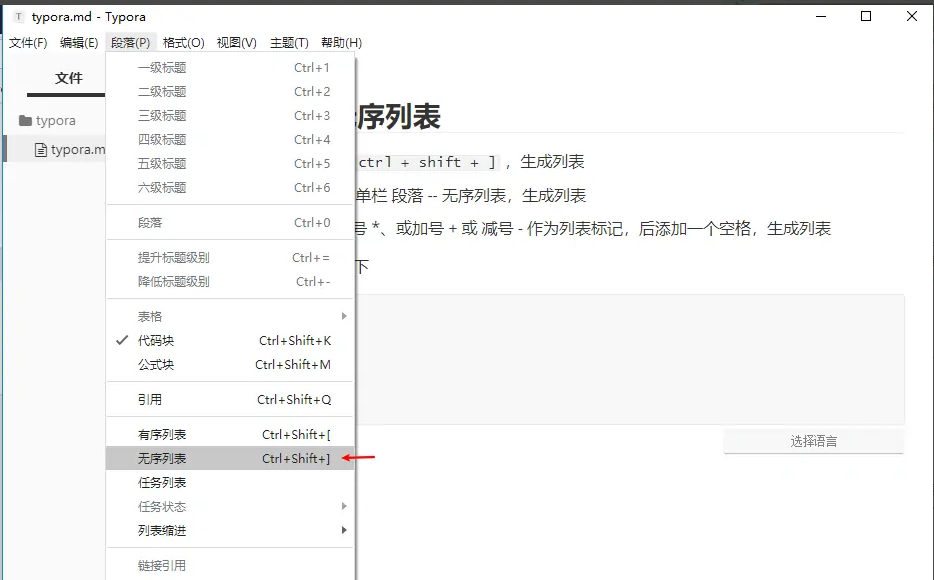Screen dimensions: 934x580
Task: Choose 链接引用 menu entry
Action: click(230, 566)
